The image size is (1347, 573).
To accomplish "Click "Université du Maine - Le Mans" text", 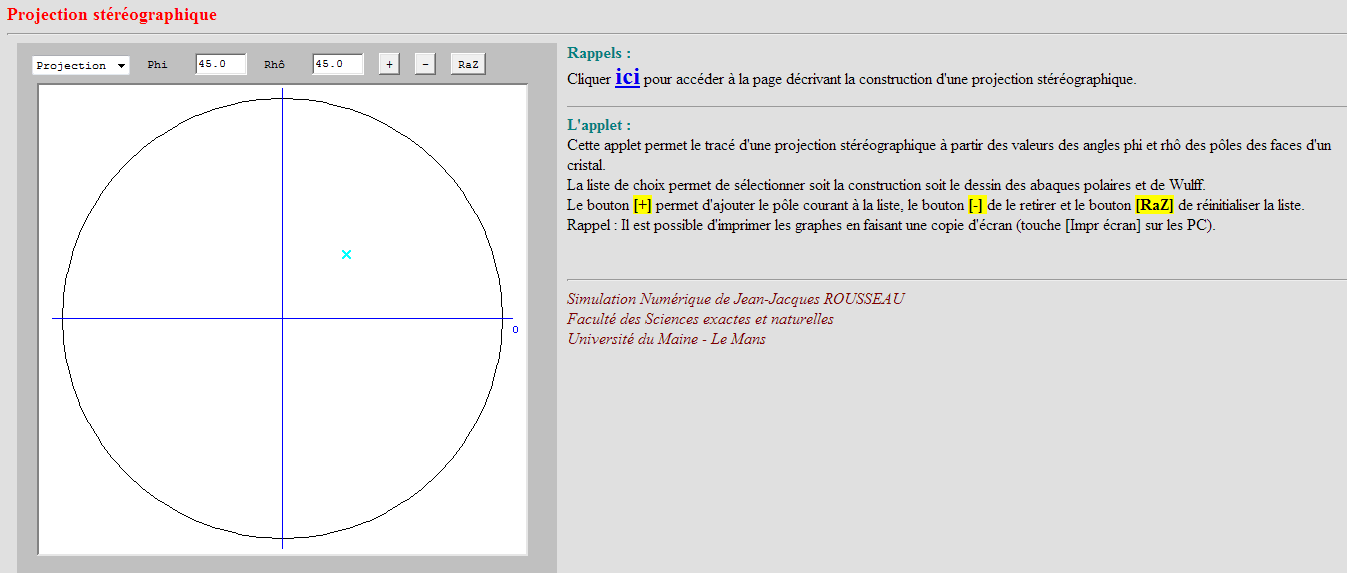I will (x=666, y=339).
